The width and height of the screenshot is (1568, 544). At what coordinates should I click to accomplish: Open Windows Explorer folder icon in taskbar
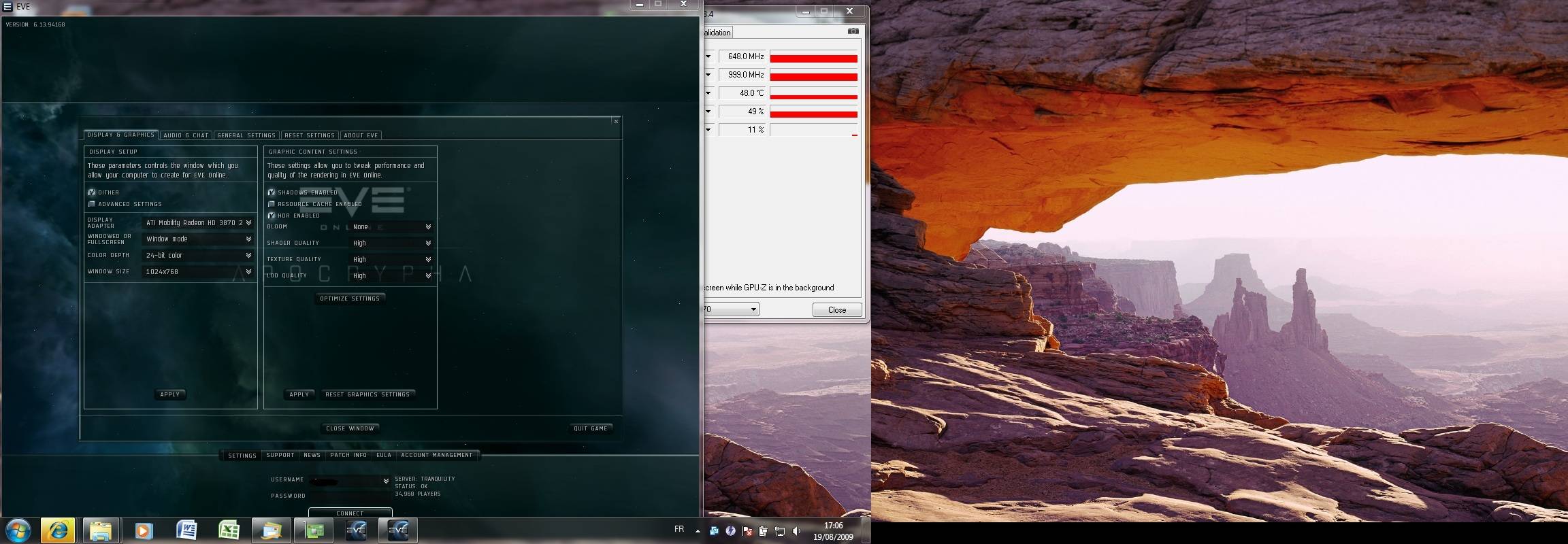point(101,530)
